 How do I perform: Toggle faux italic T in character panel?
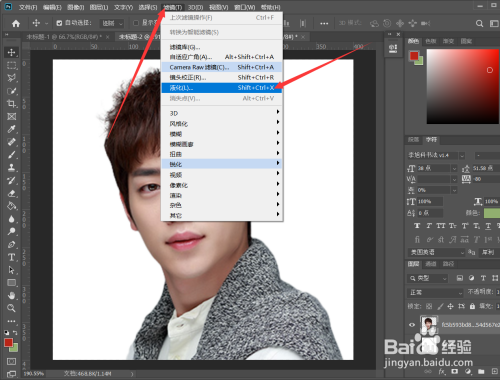tap(429, 226)
